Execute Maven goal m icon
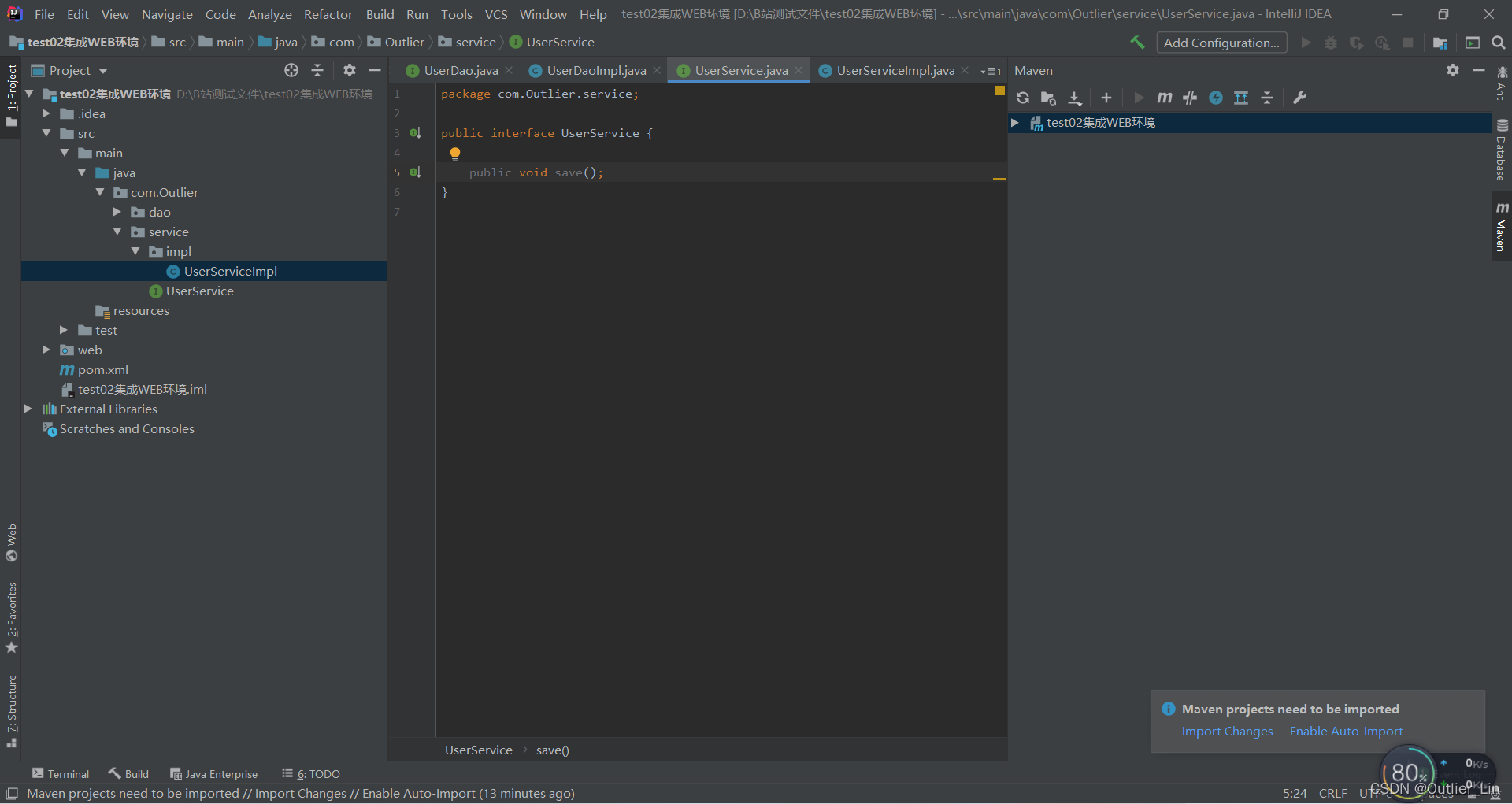The image size is (1512, 804). tap(1165, 98)
